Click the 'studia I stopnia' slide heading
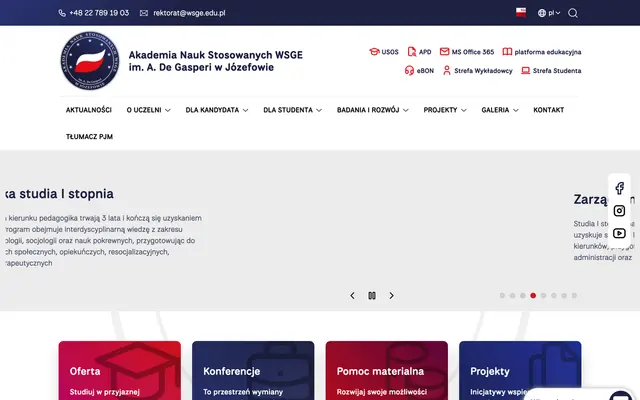Screen dimensions: 640x400 (x=67, y=193)
